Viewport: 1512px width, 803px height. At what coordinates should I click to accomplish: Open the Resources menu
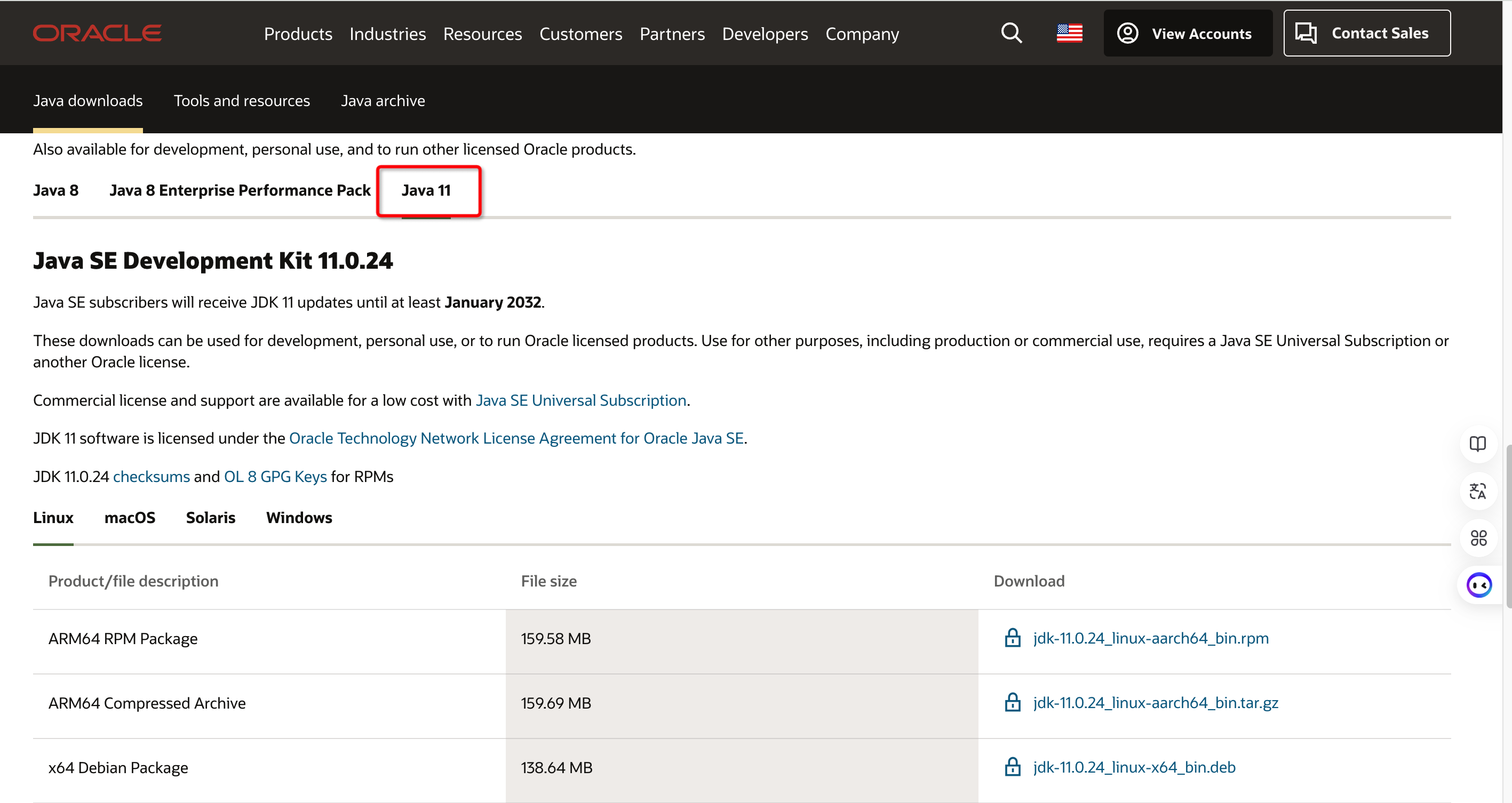pyautogui.click(x=482, y=34)
